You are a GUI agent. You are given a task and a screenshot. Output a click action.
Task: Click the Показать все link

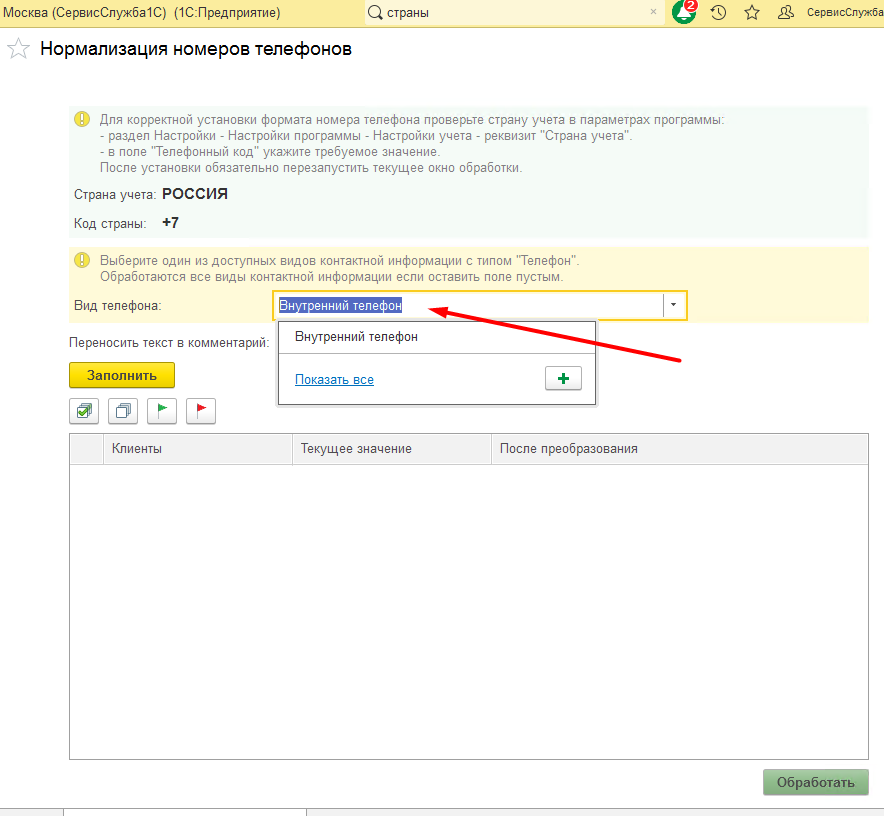(334, 380)
